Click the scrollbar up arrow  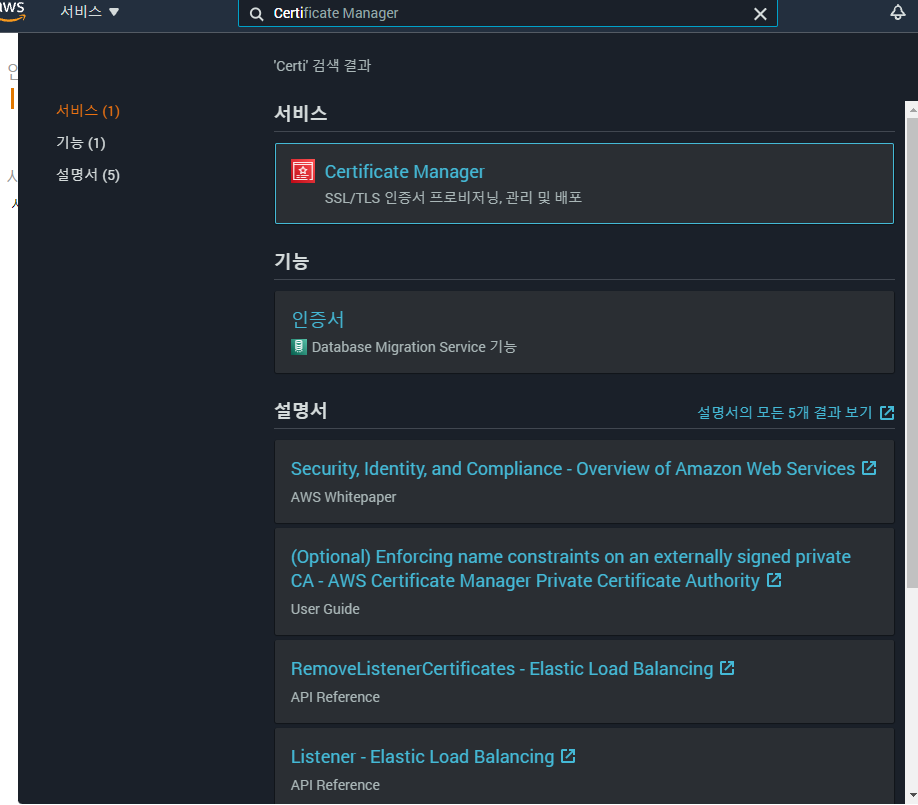click(912, 109)
